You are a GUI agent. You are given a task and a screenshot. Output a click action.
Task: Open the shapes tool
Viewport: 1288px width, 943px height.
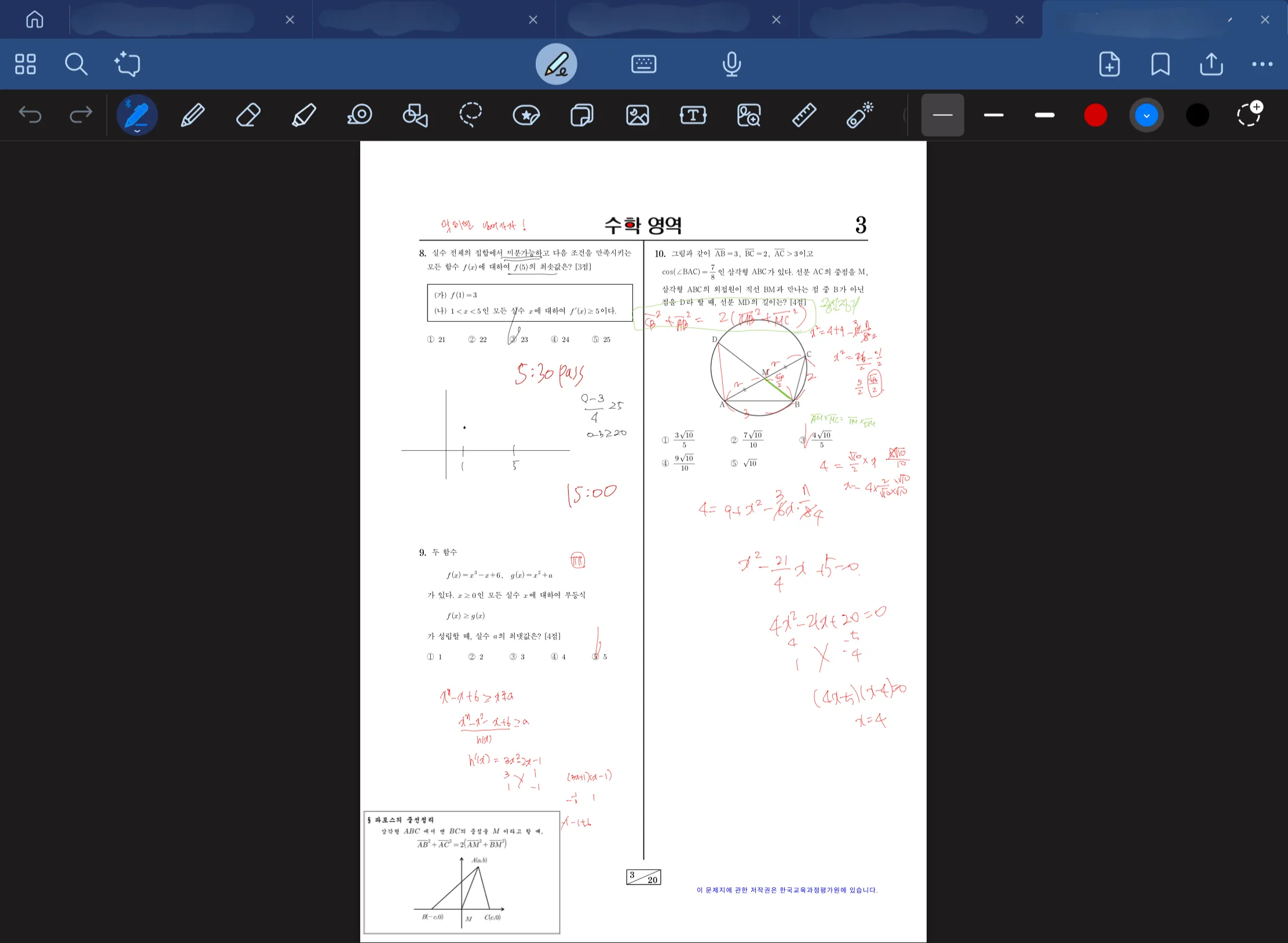415,115
